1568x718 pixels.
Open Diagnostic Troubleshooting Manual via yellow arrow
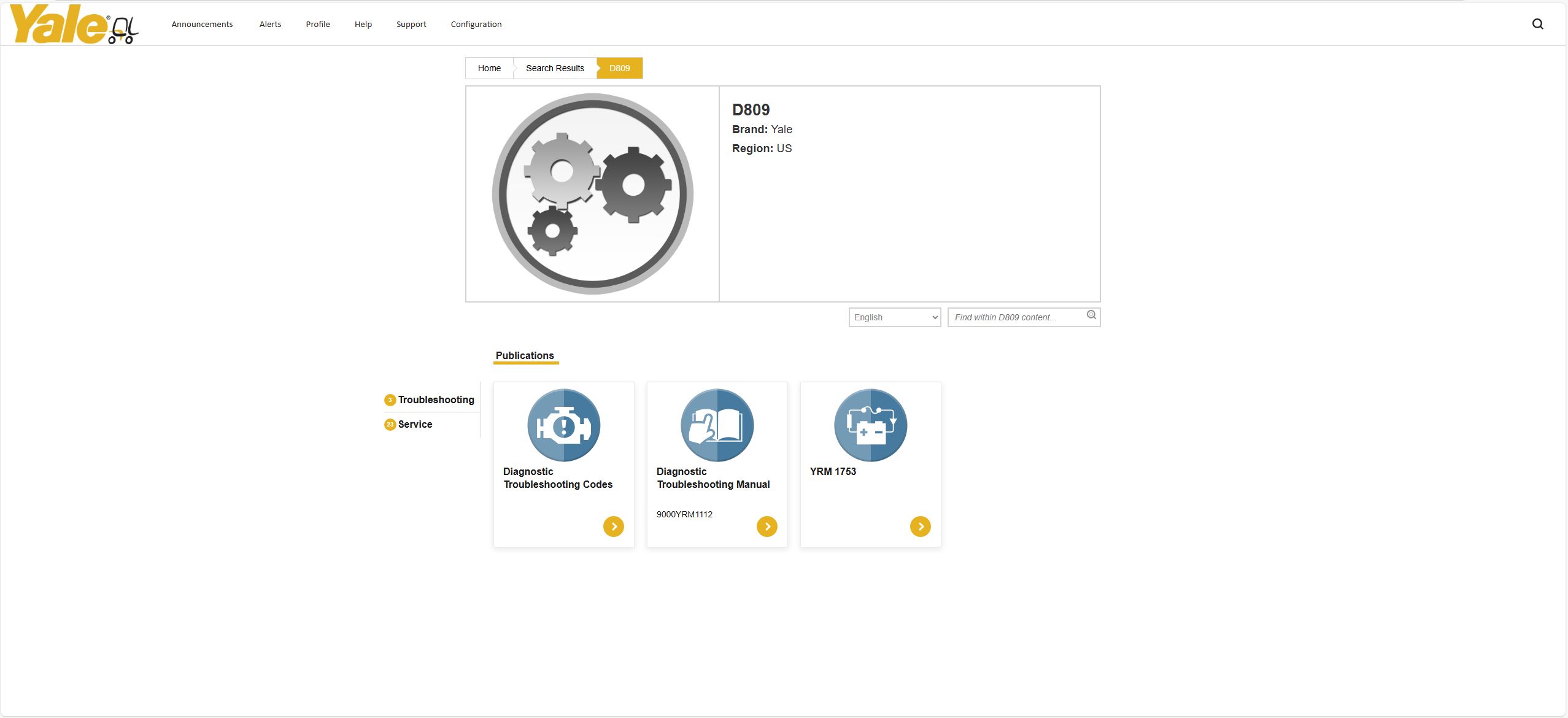pyautogui.click(x=767, y=527)
